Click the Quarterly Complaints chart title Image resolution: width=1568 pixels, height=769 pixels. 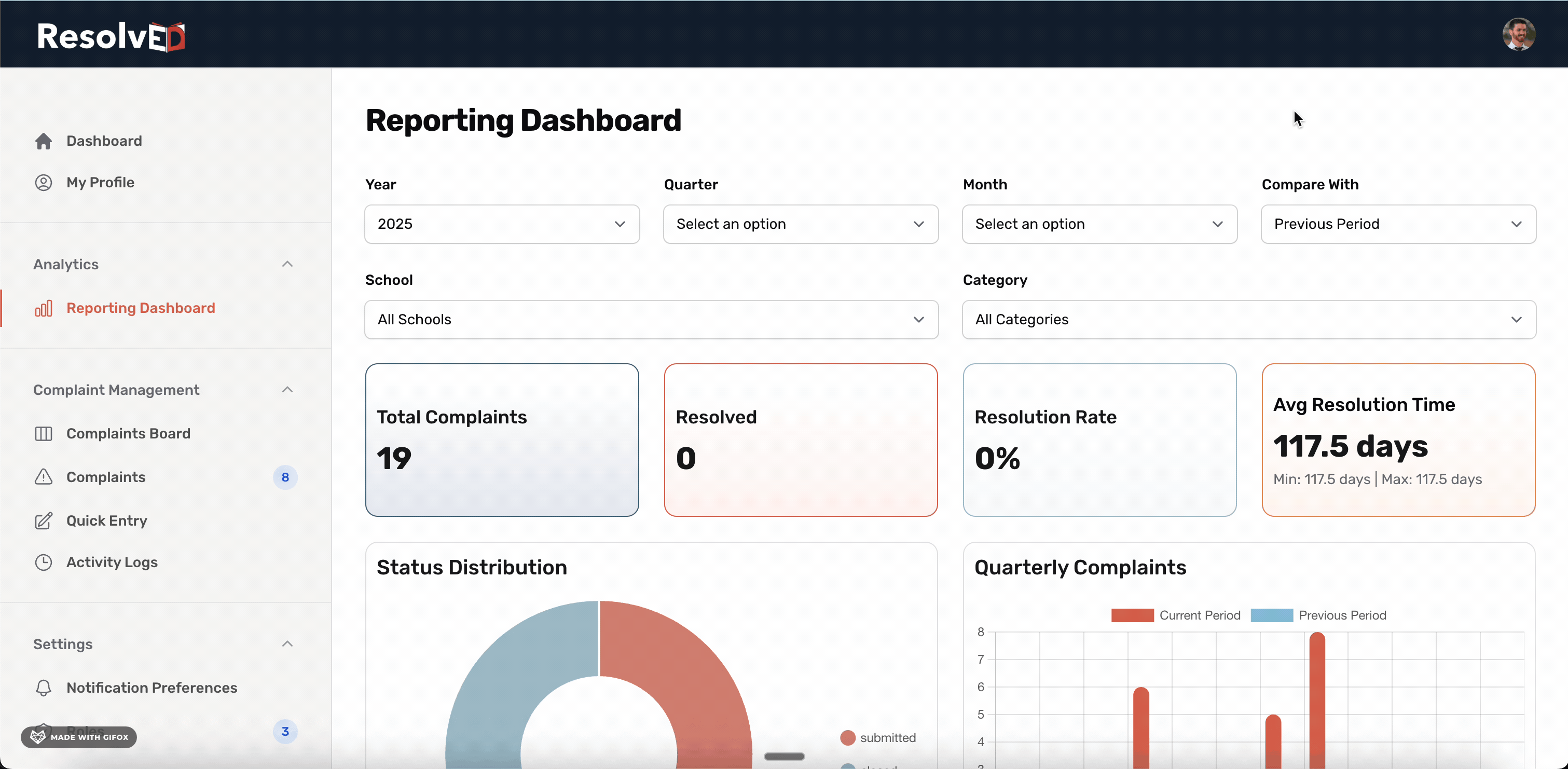click(1080, 568)
